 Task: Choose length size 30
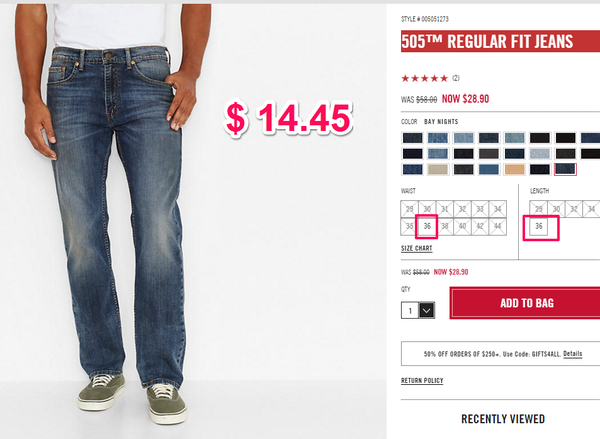coord(556,209)
